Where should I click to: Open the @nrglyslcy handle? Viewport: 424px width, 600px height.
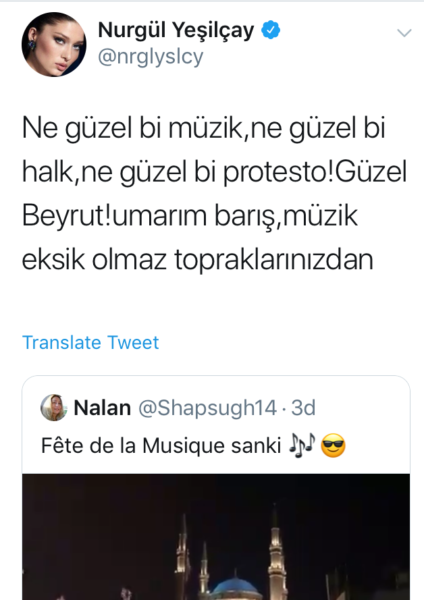click(x=150, y=57)
